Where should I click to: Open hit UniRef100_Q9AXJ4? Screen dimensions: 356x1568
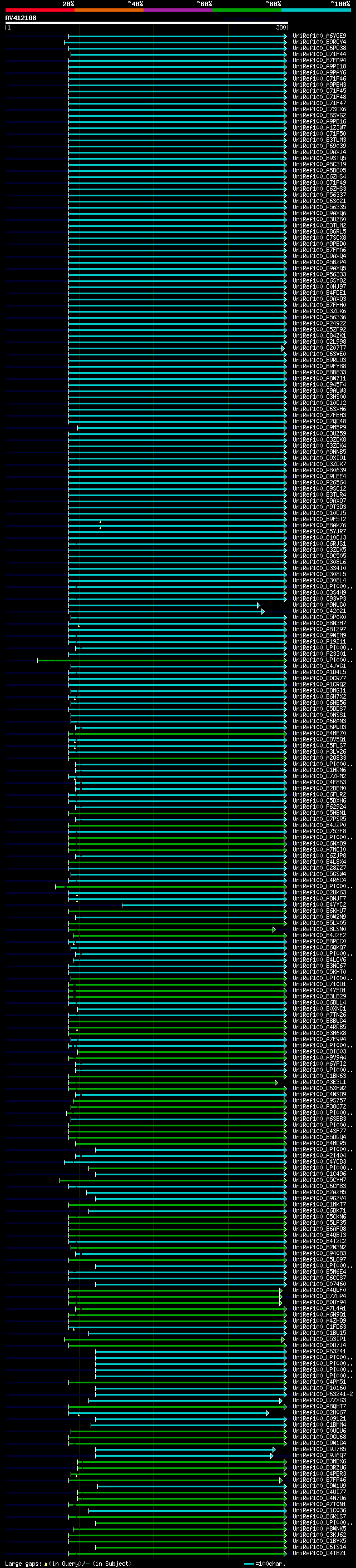point(319,152)
